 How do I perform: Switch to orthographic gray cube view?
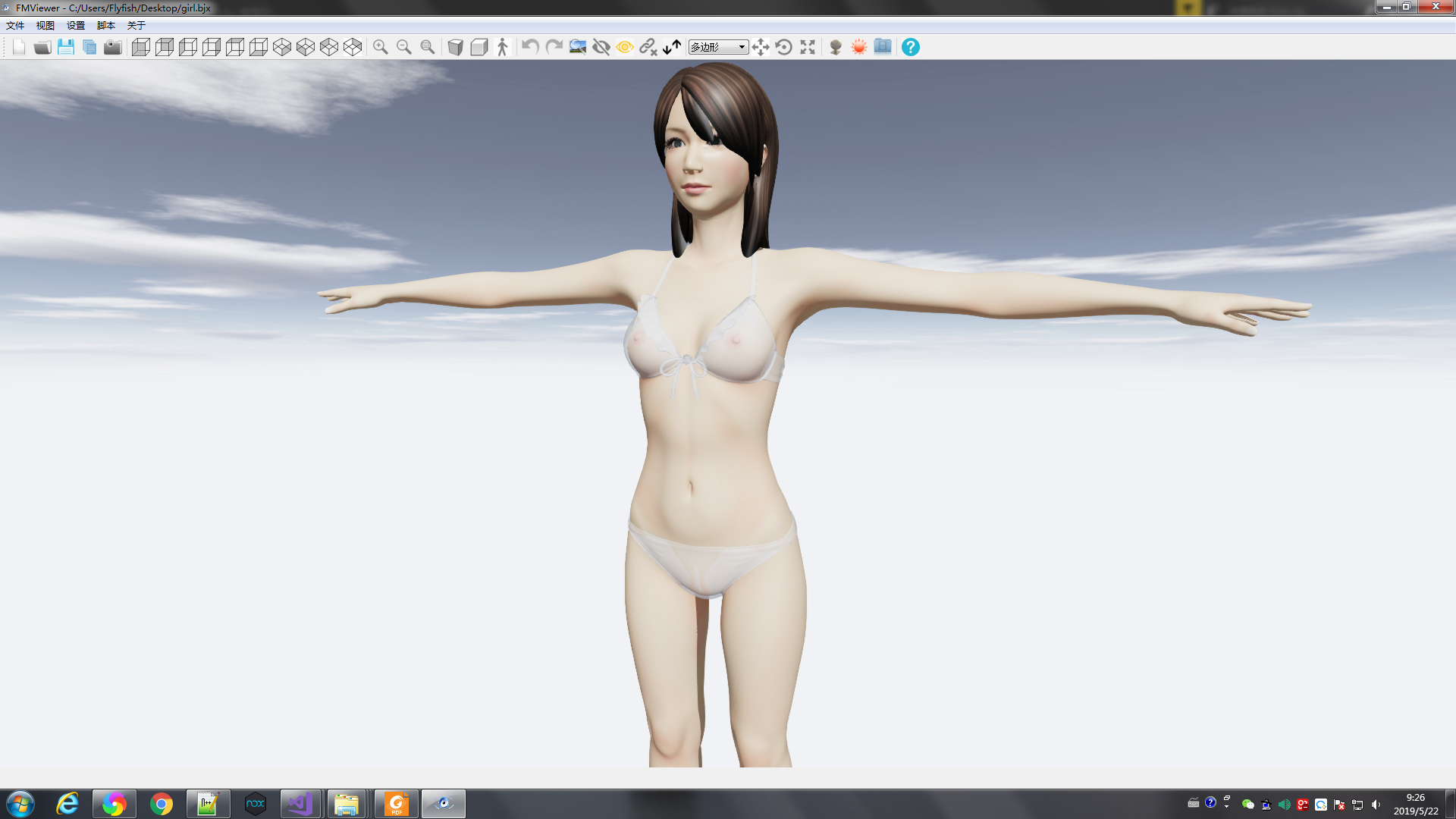[x=479, y=47]
